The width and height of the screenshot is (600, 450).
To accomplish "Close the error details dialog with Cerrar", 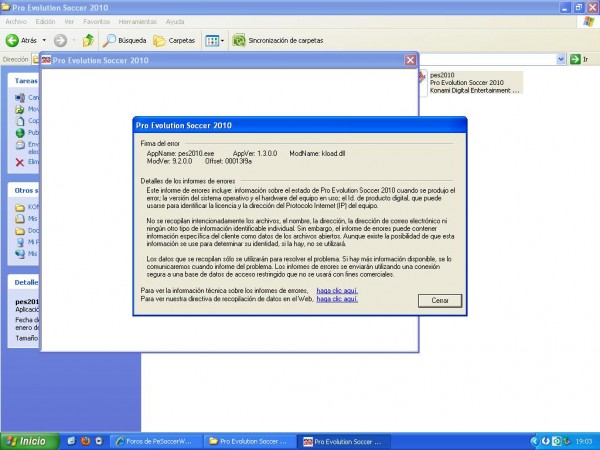I will point(440,301).
